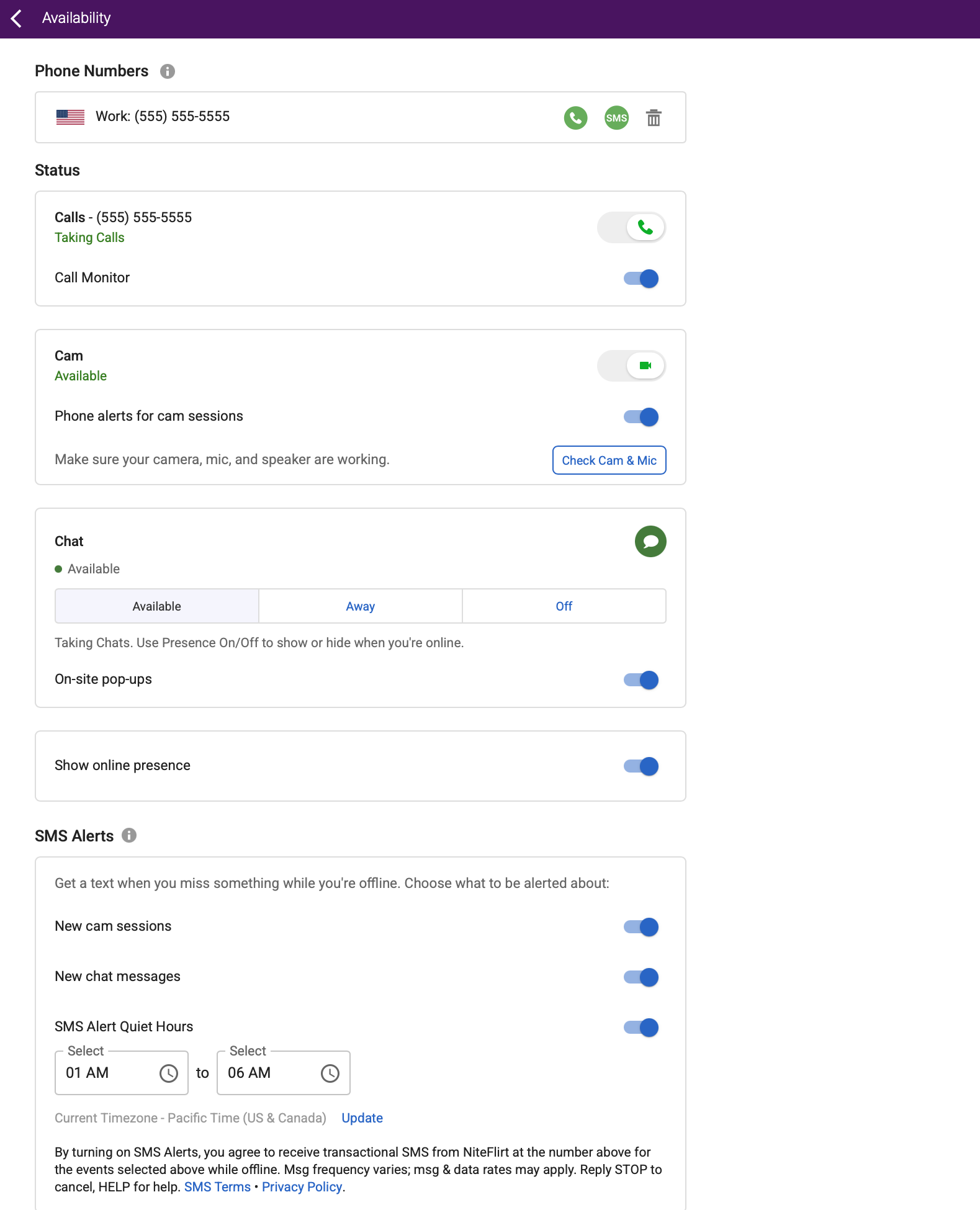Screen dimensions: 980x1210
Task: Select Available chat status tab
Action: tap(157, 606)
